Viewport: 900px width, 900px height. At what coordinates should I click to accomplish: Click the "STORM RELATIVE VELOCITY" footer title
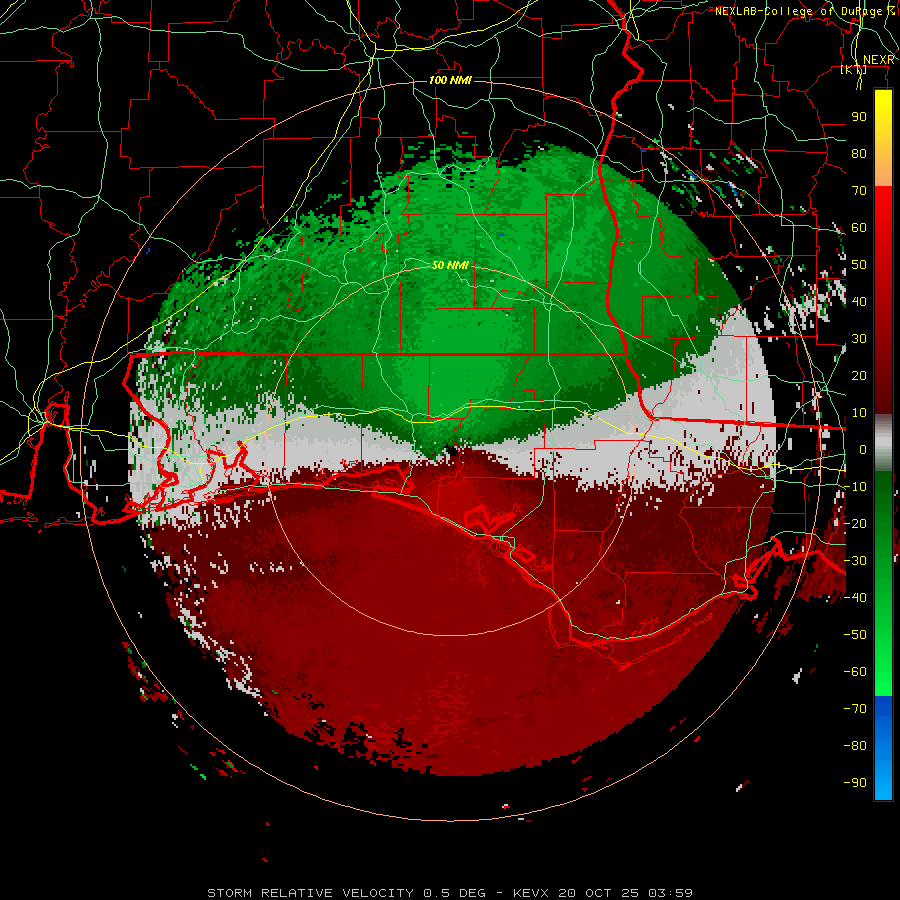click(310, 893)
